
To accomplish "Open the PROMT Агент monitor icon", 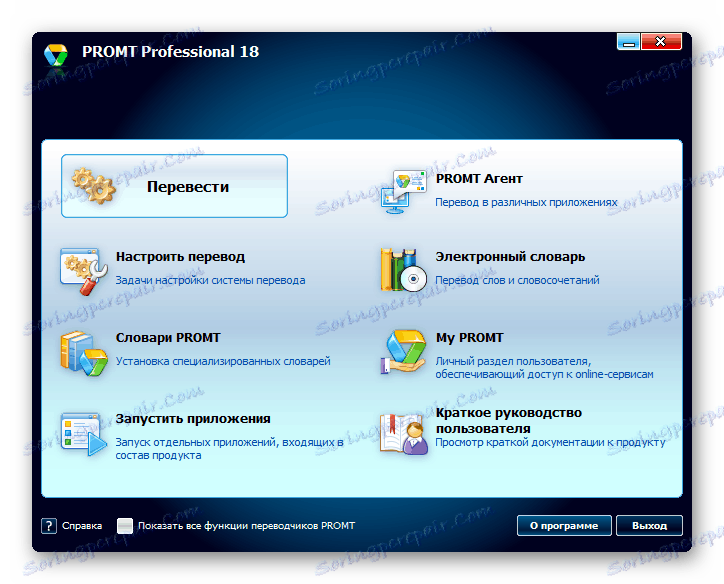I will click(403, 192).
